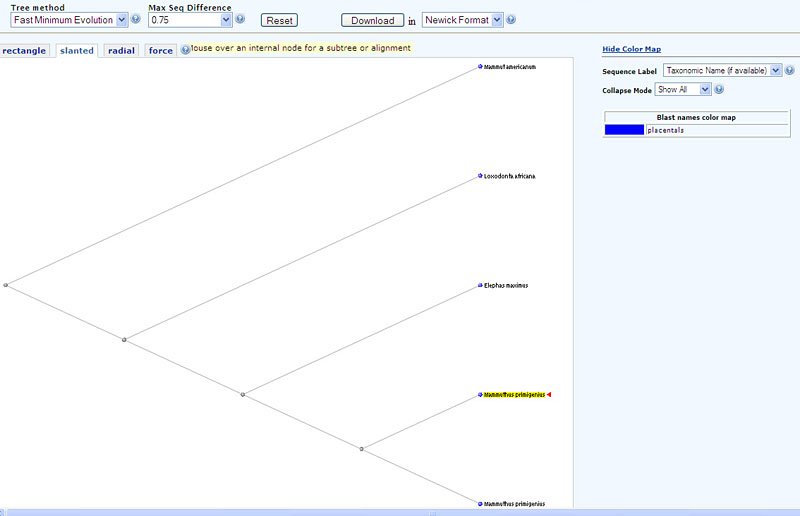Click Mammut americanum species label
Image resolution: width=800 pixels, height=516 pixels.
point(510,67)
